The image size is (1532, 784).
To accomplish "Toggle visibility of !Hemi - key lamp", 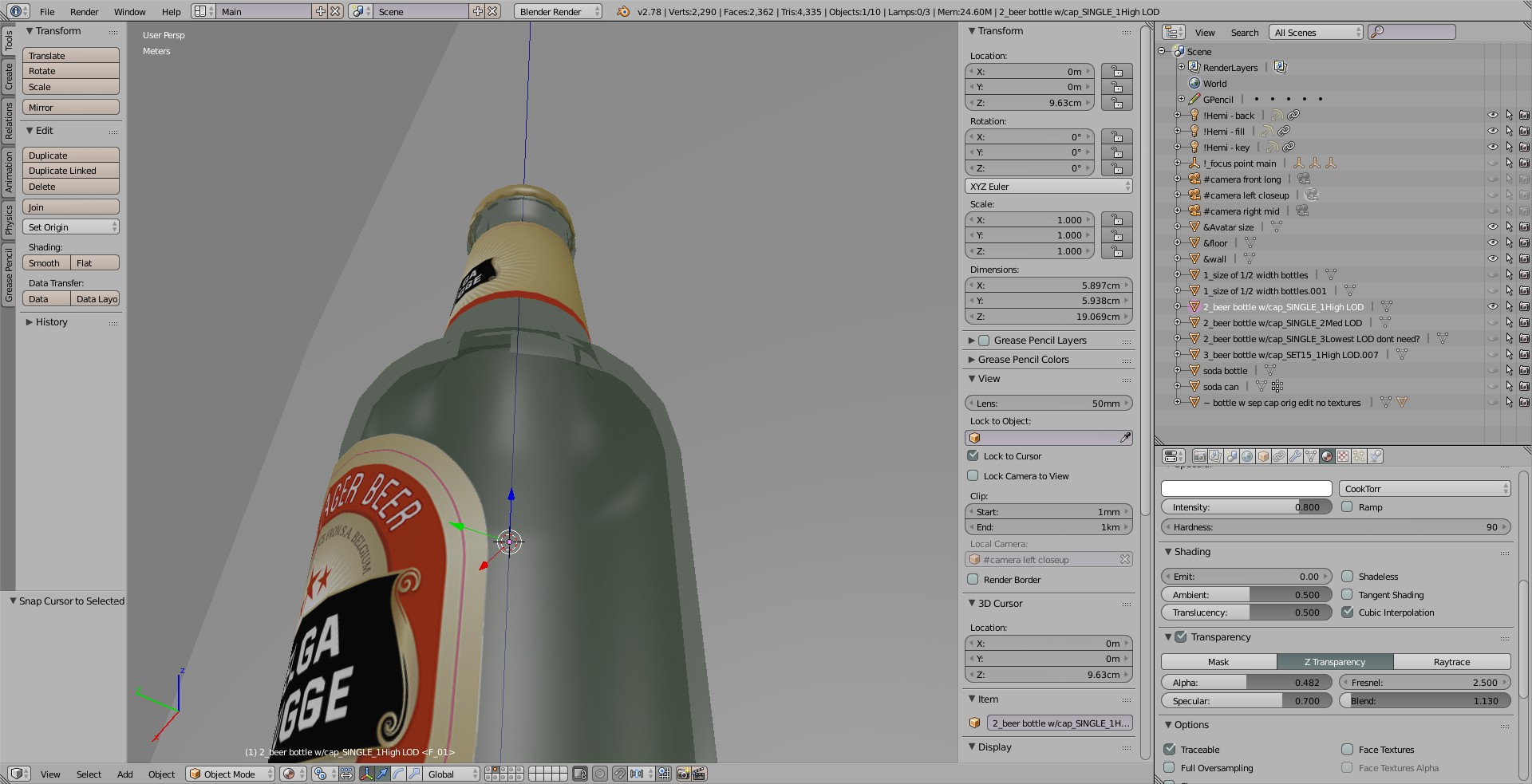I will pyautogui.click(x=1493, y=147).
